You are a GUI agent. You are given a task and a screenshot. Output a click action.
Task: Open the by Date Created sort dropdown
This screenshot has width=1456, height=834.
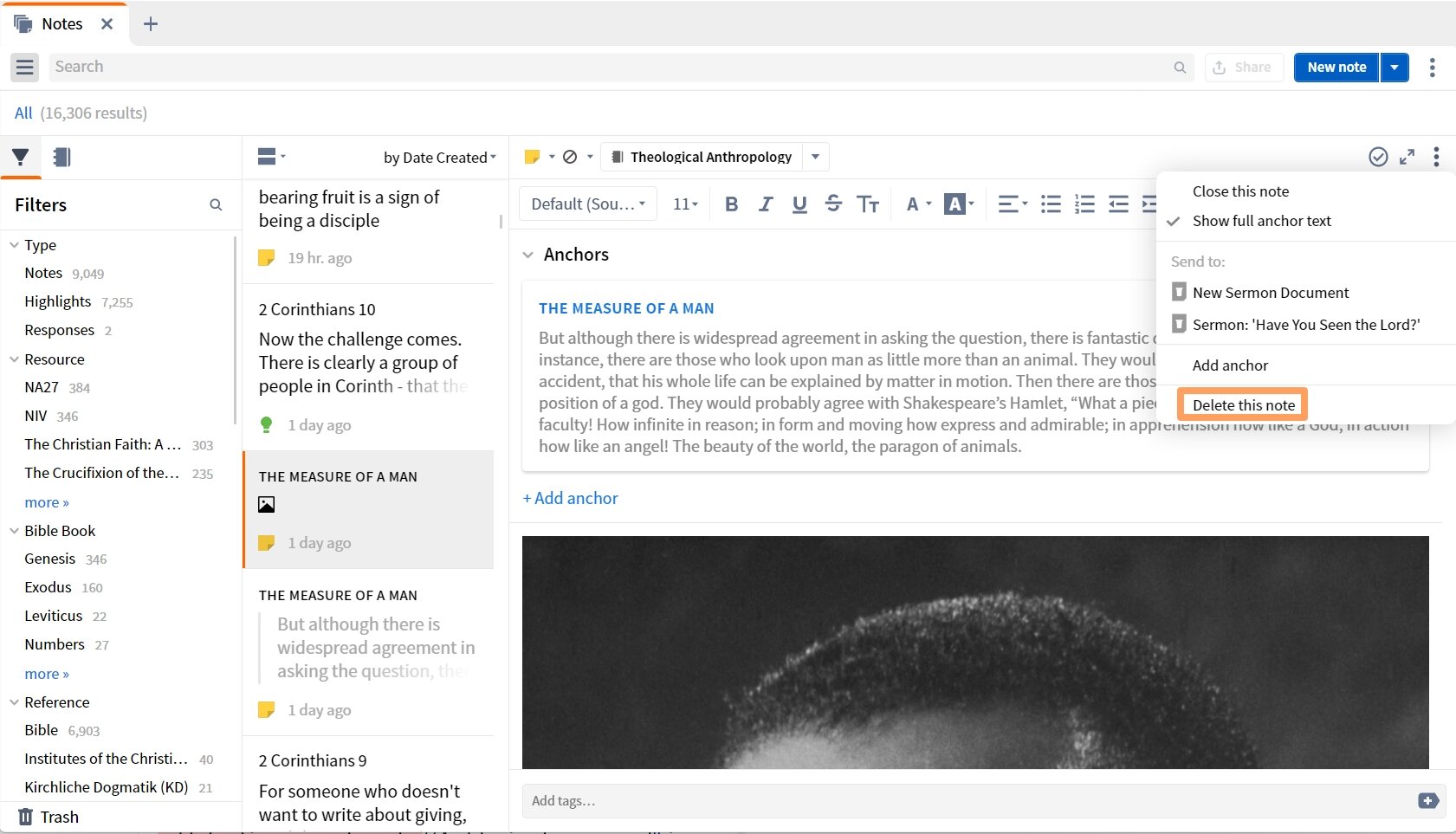[x=440, y=158]
